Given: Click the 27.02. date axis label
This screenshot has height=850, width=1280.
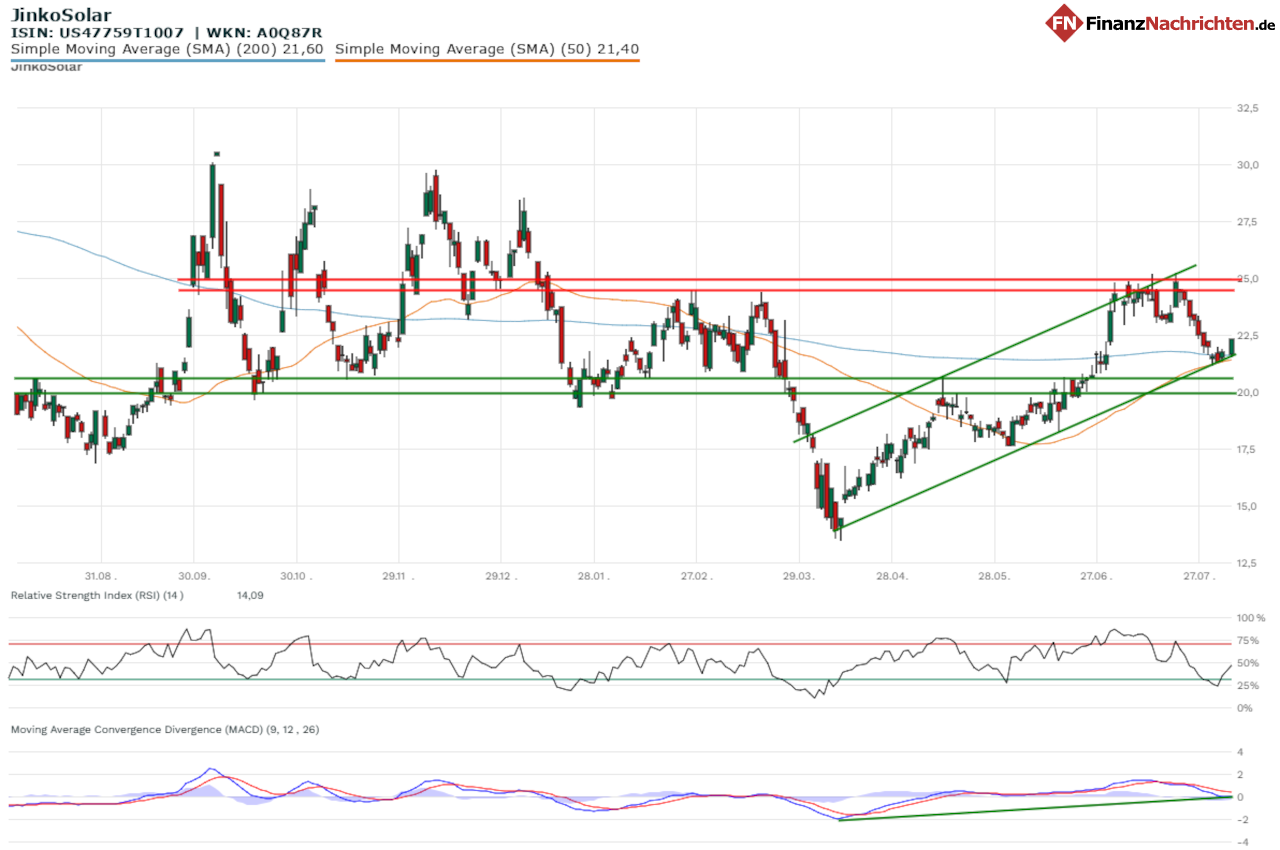Looking at the screenshot, I should point(696,576).
